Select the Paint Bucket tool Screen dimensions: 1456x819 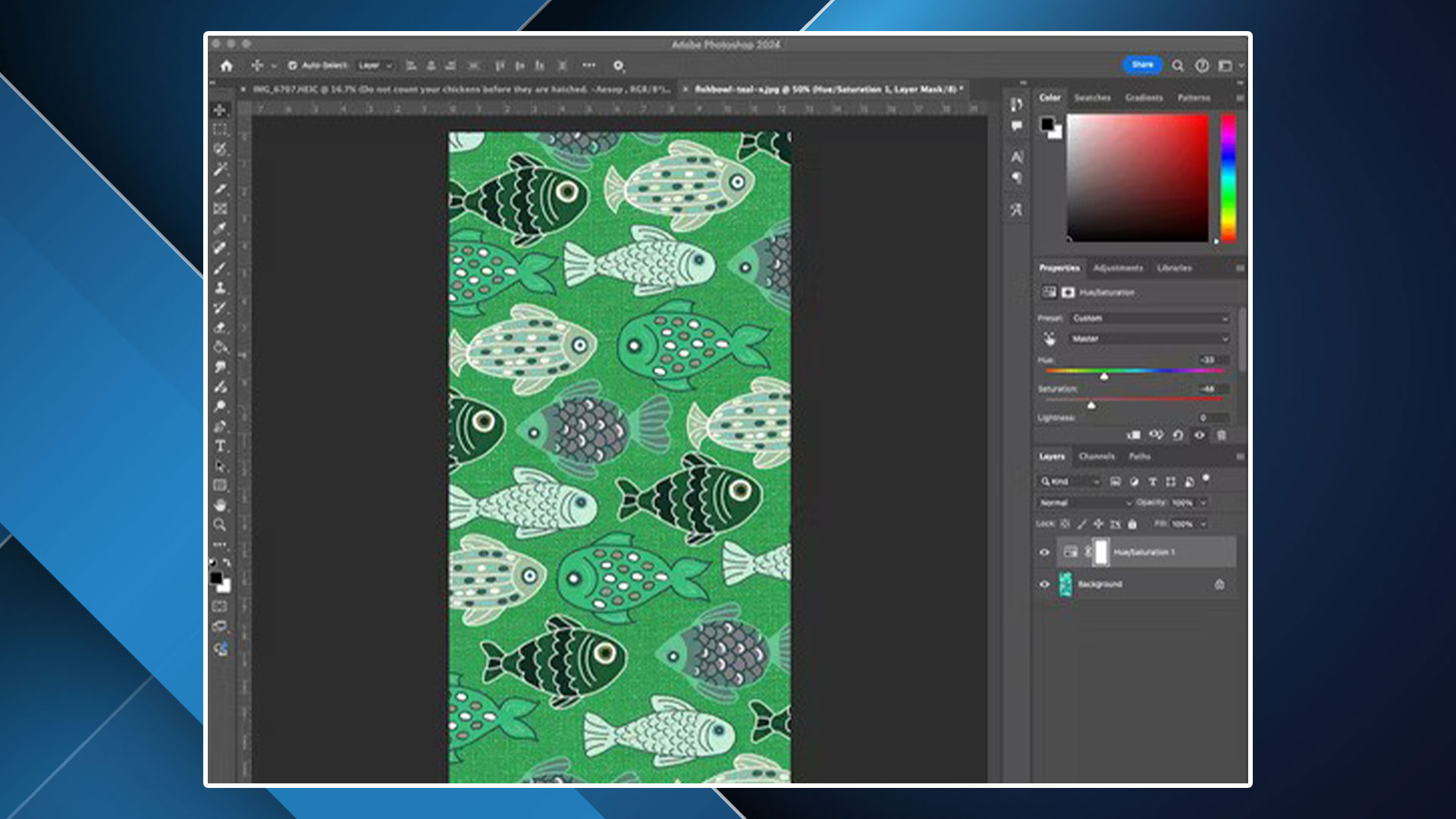(x=220, y=347)
